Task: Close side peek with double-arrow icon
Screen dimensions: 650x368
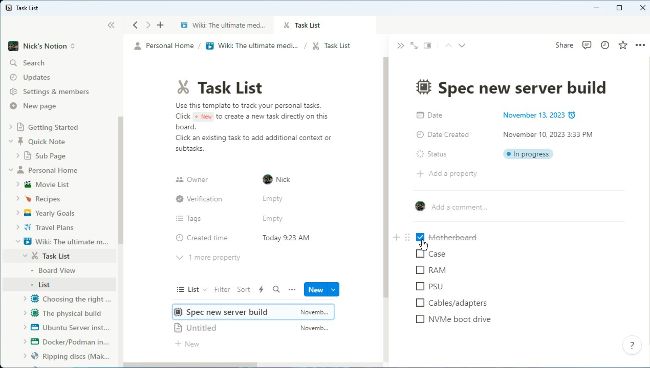Action: [400, 45]
